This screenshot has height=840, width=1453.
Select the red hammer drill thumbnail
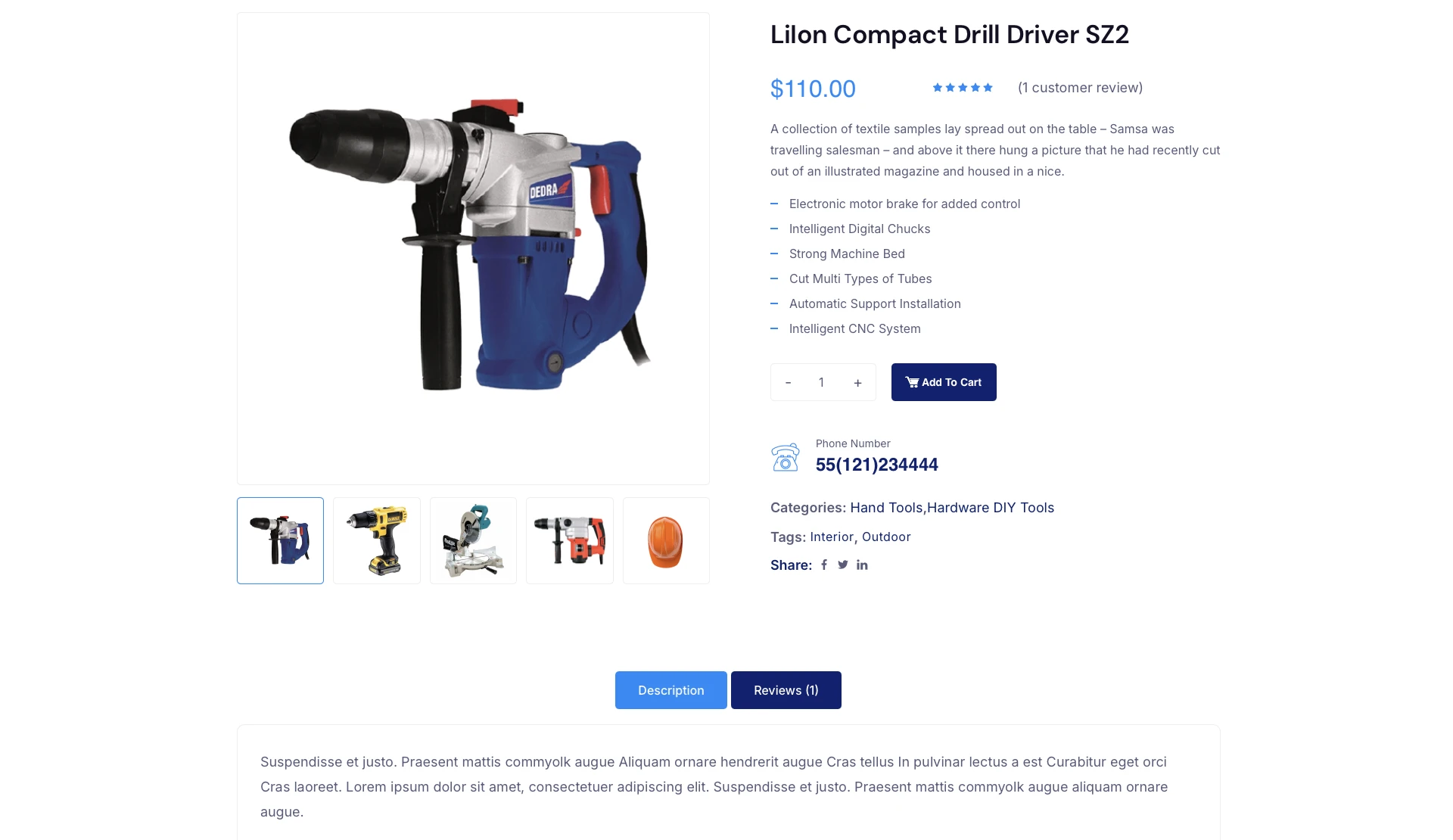(x=570, y=540)
